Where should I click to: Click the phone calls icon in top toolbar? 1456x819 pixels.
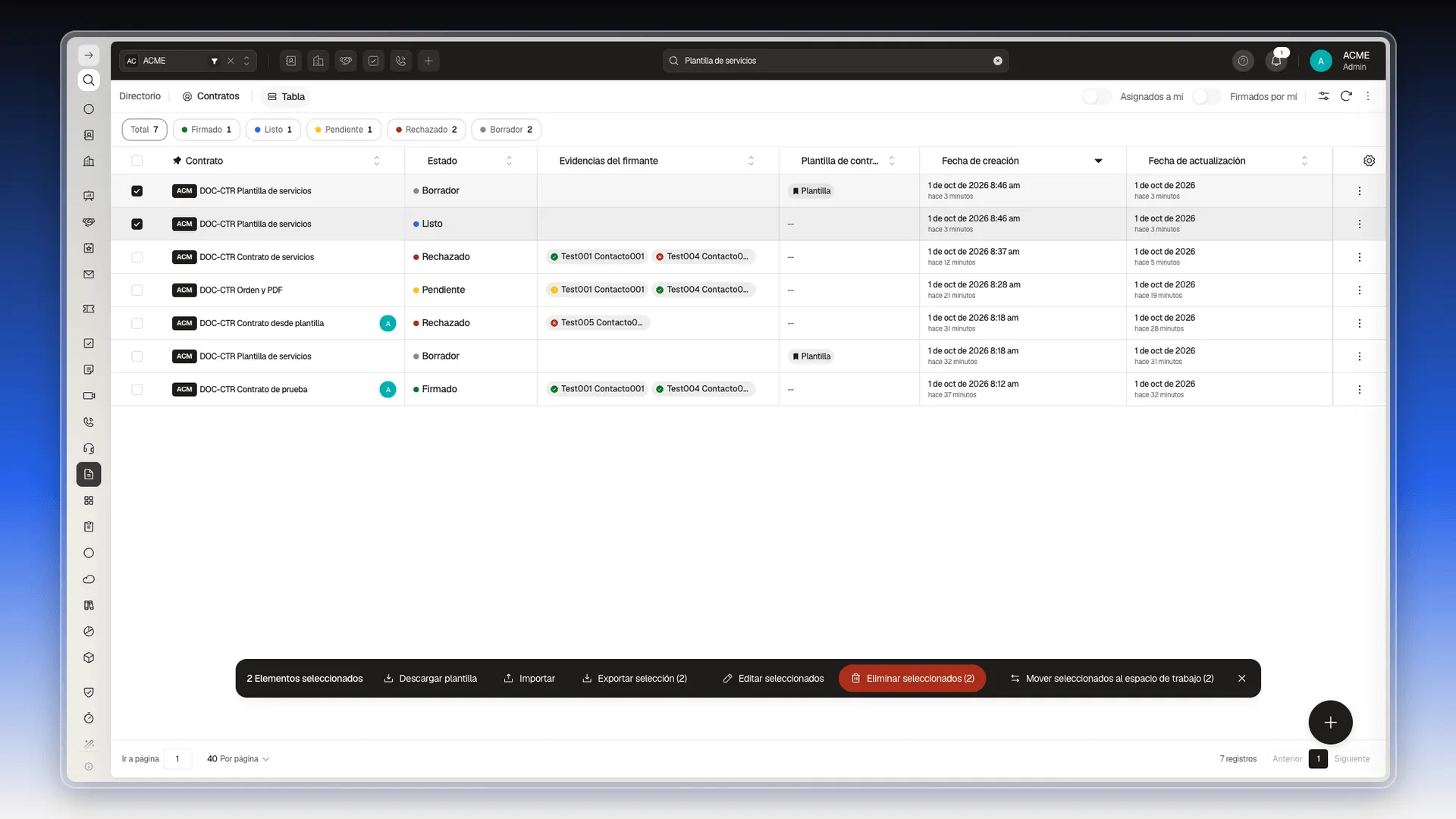[x=401, y=61]
